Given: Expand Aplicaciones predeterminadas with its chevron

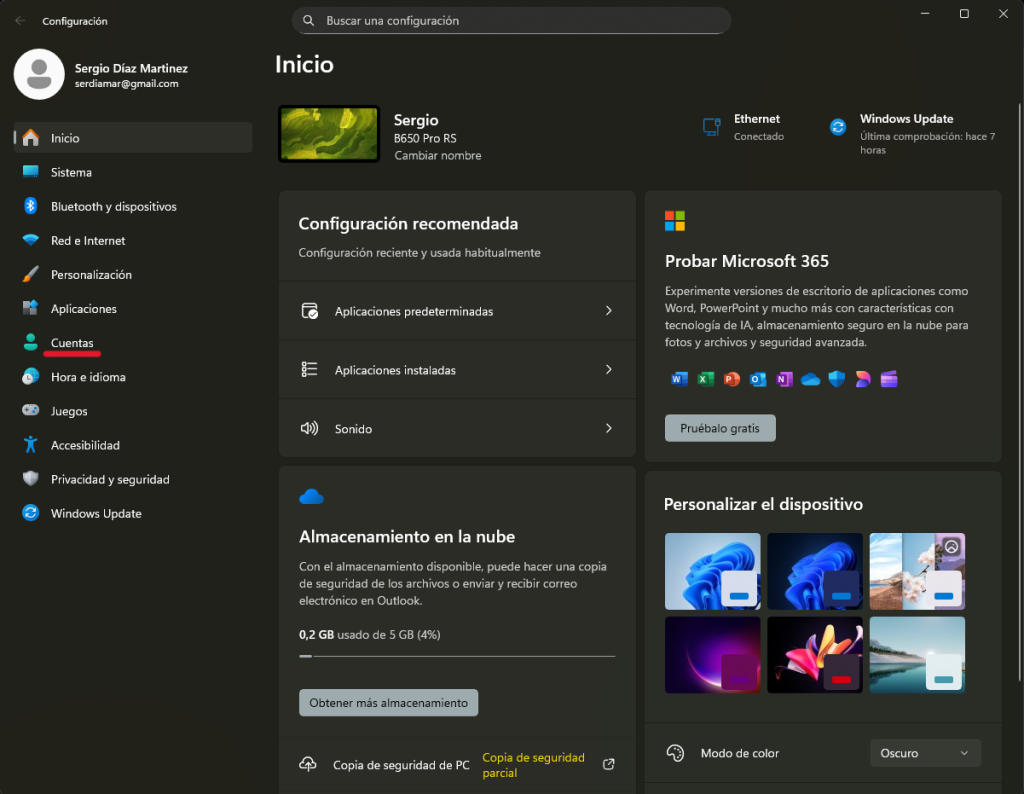Looking at the screenshot, I should tap(608, 311).
